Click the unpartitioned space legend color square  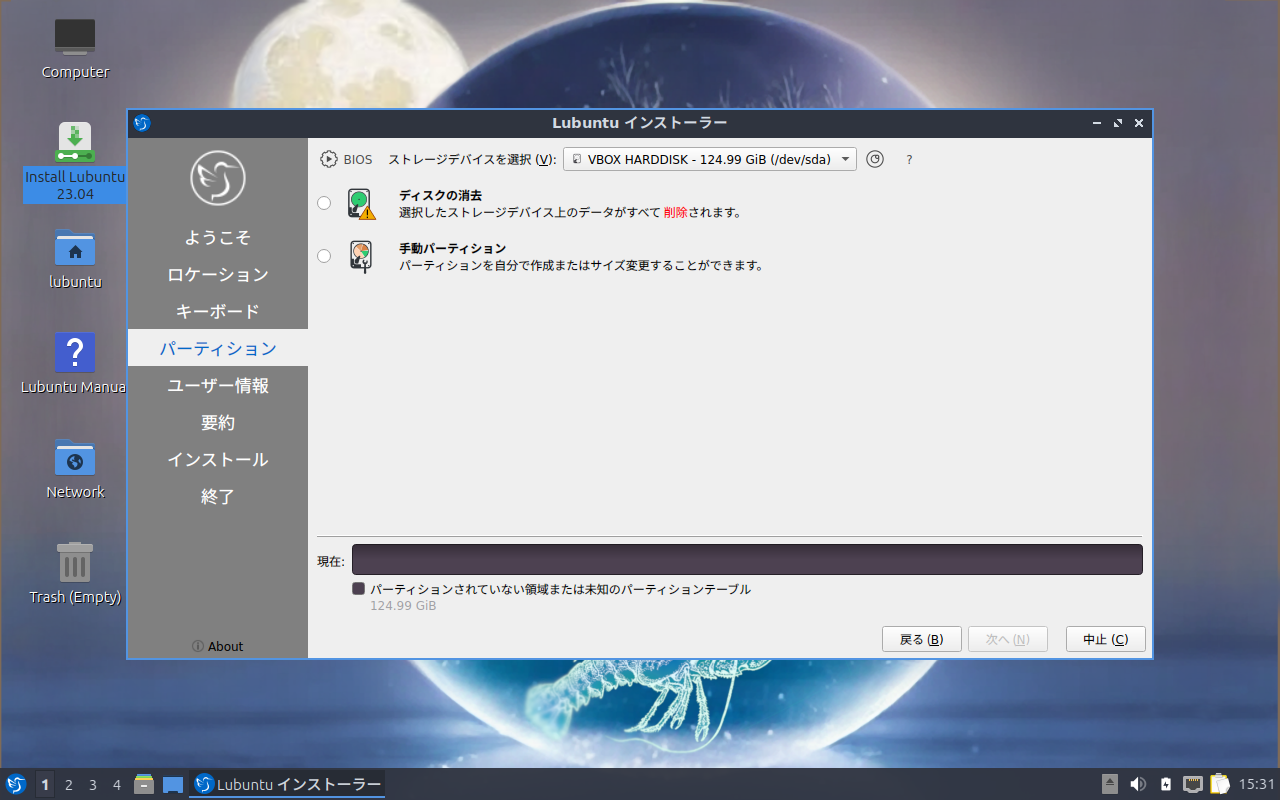(x=359, y=589)
